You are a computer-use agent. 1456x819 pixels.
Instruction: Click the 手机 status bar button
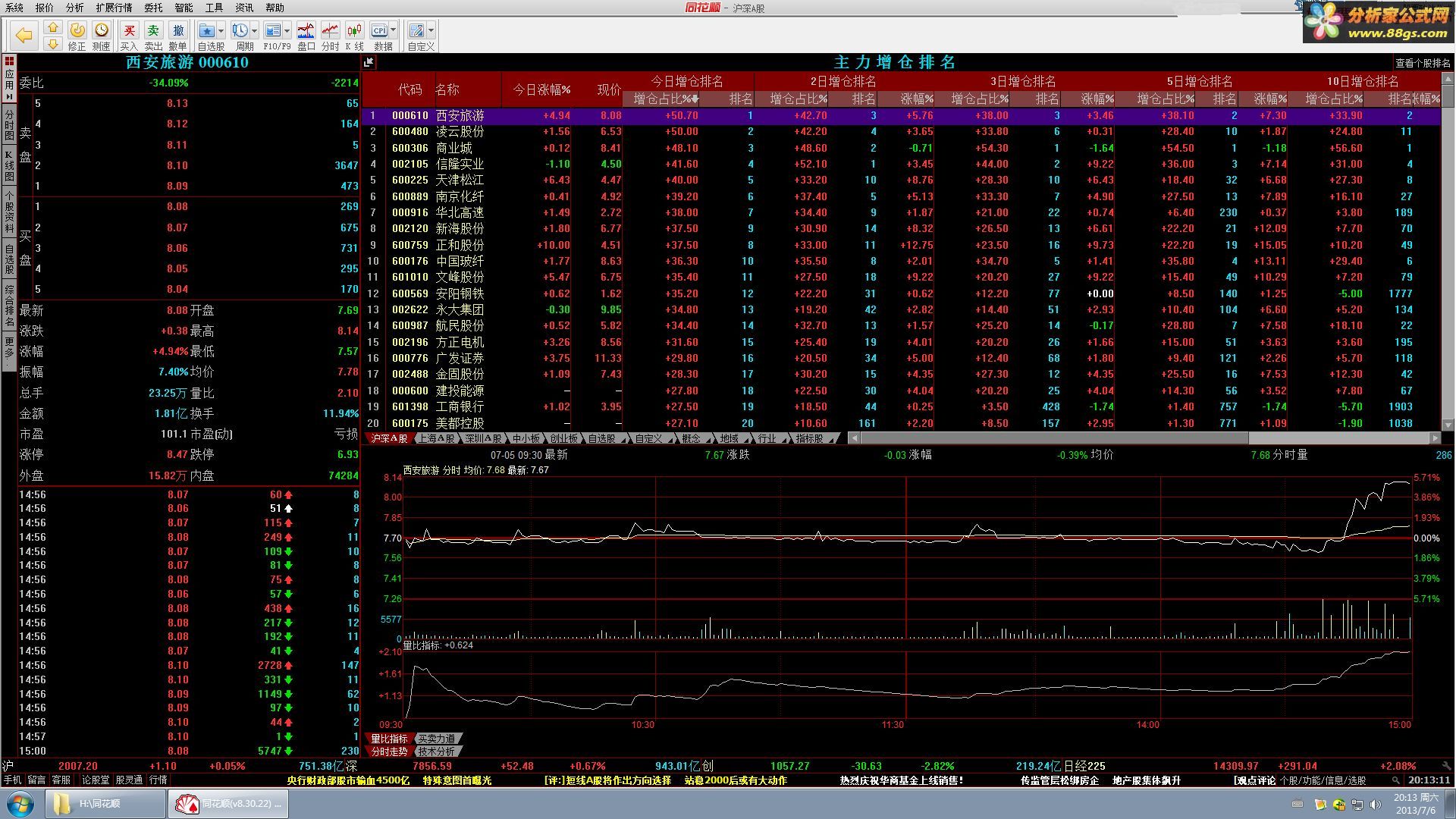point(13,780)
